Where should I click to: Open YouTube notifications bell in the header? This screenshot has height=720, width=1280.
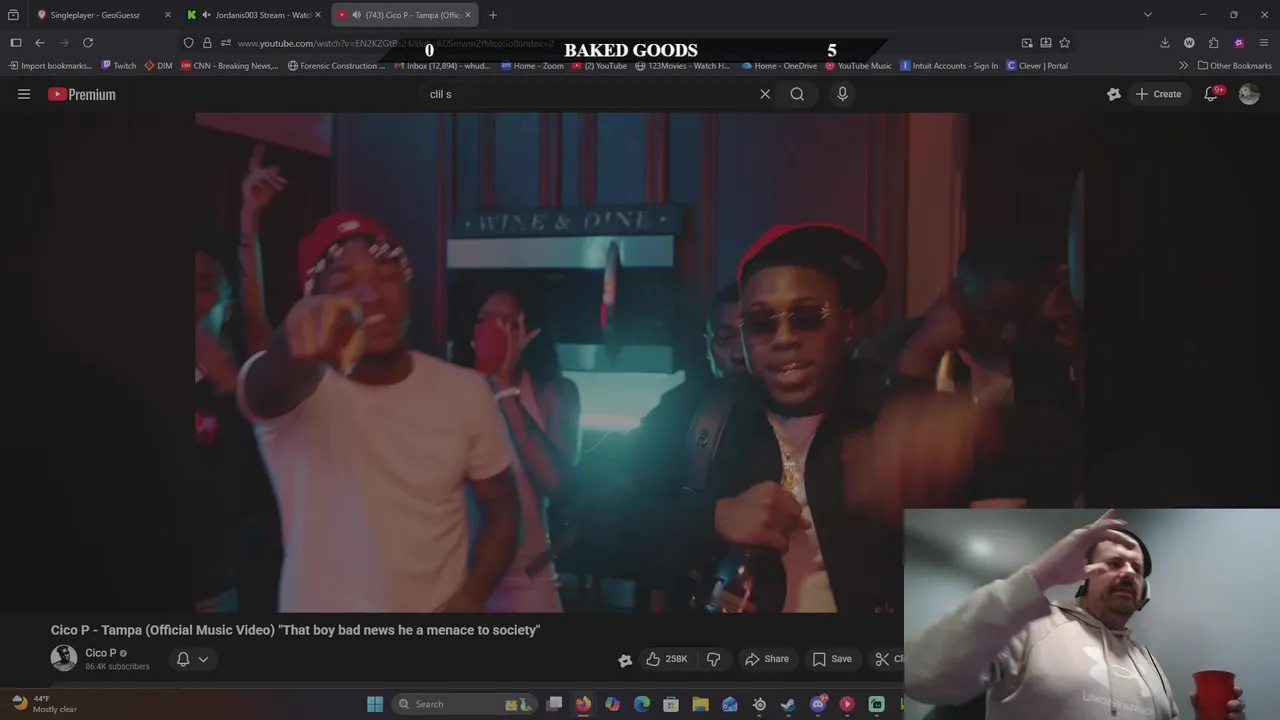(x=1211, y=94)
